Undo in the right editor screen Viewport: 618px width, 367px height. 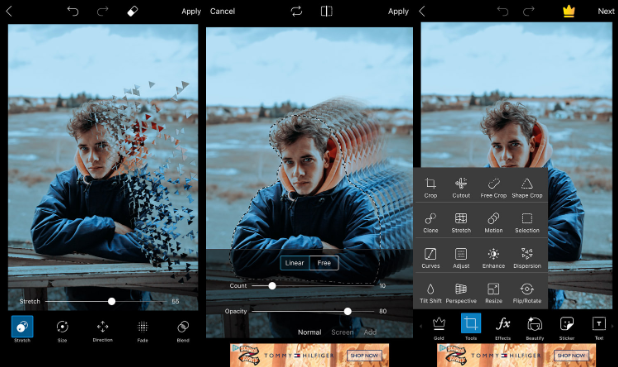[503, 11]
